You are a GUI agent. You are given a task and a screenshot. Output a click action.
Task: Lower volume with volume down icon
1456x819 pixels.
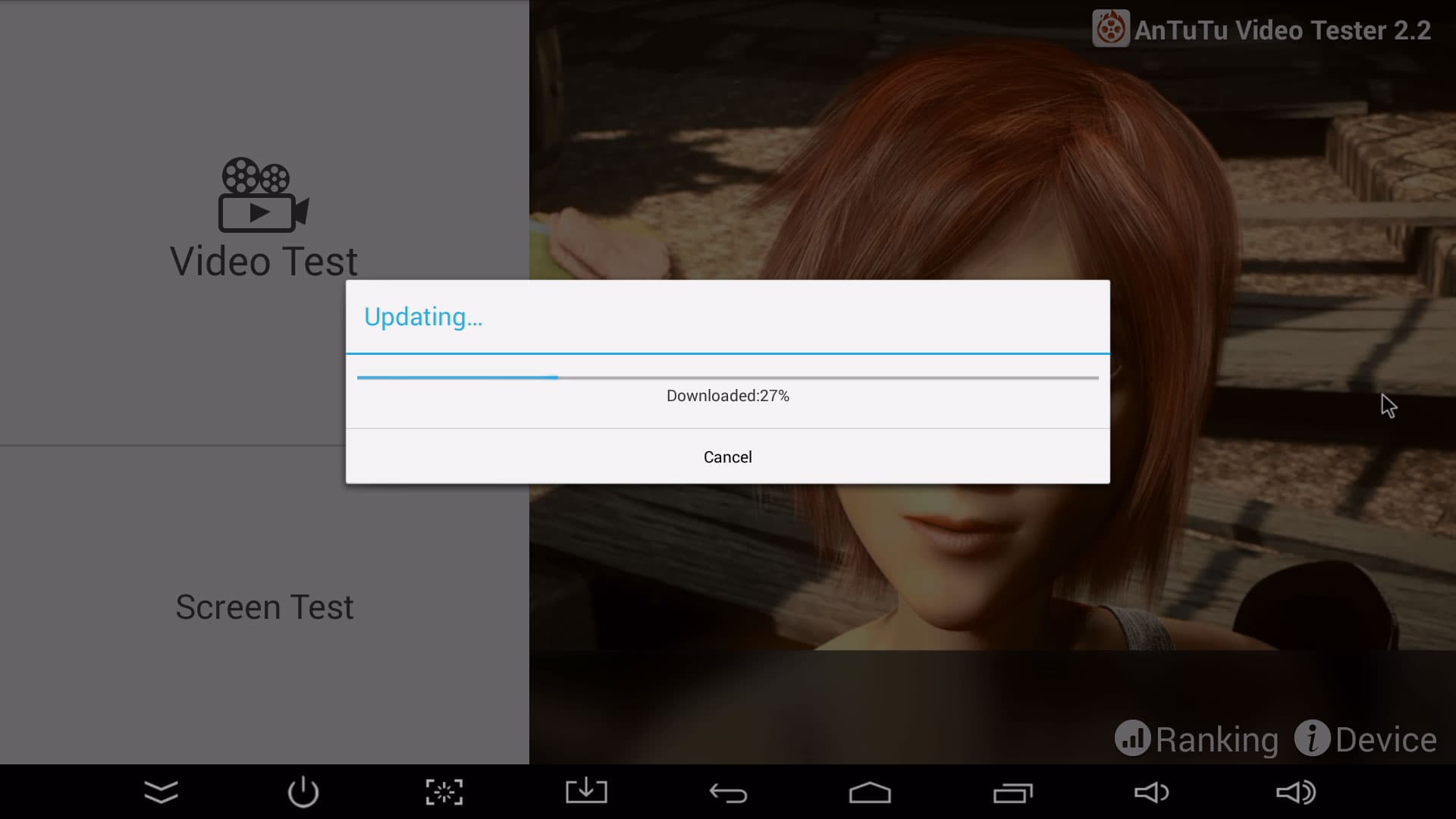[1151, 792]
